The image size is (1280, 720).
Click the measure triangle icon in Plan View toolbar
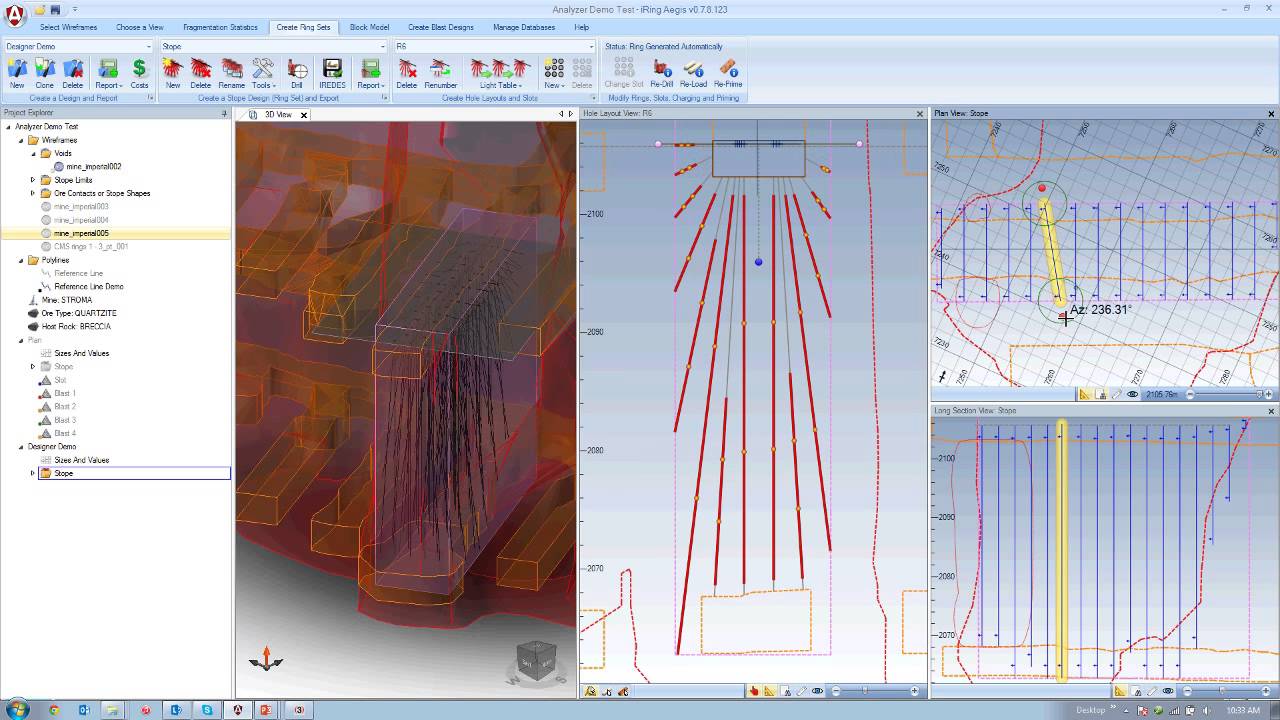pos(1086,395)
